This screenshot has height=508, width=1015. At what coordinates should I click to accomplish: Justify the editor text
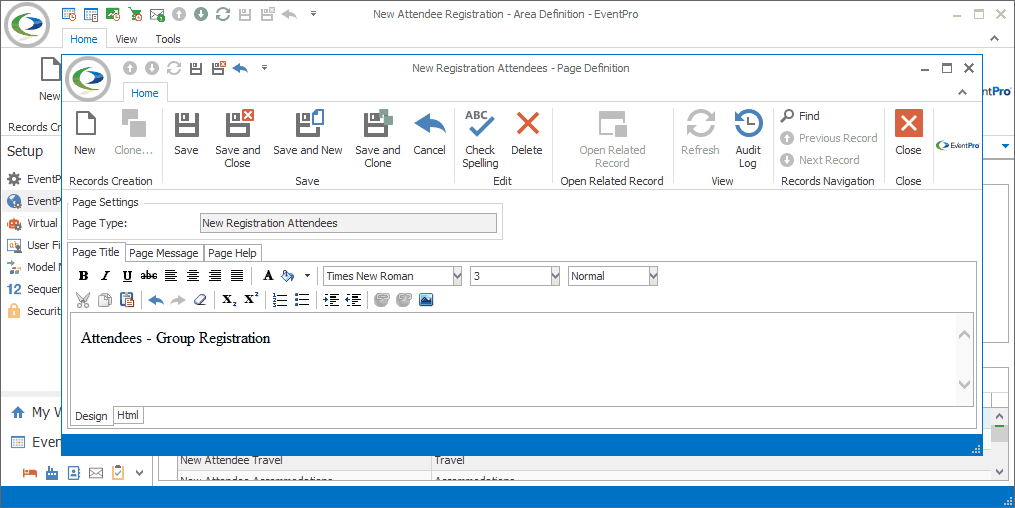pyautogui.click(x=237, y=276)
